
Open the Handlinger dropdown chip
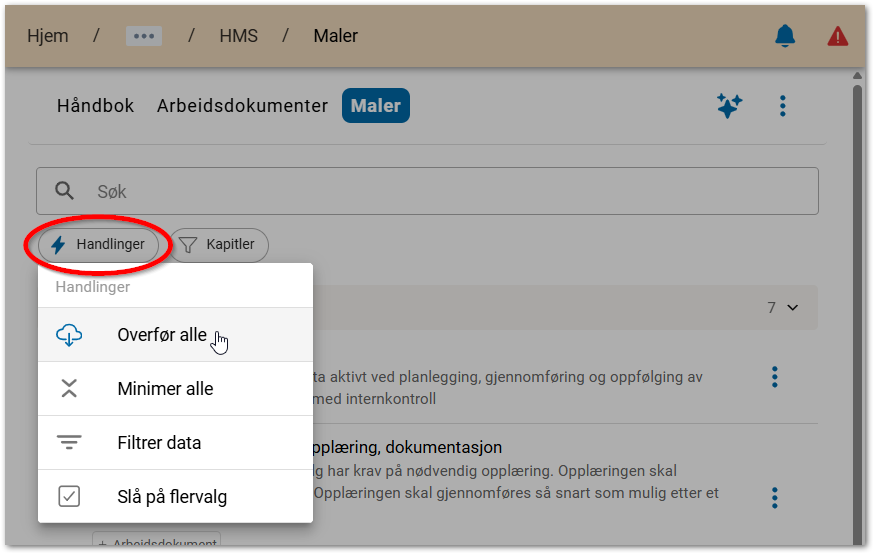99,244
